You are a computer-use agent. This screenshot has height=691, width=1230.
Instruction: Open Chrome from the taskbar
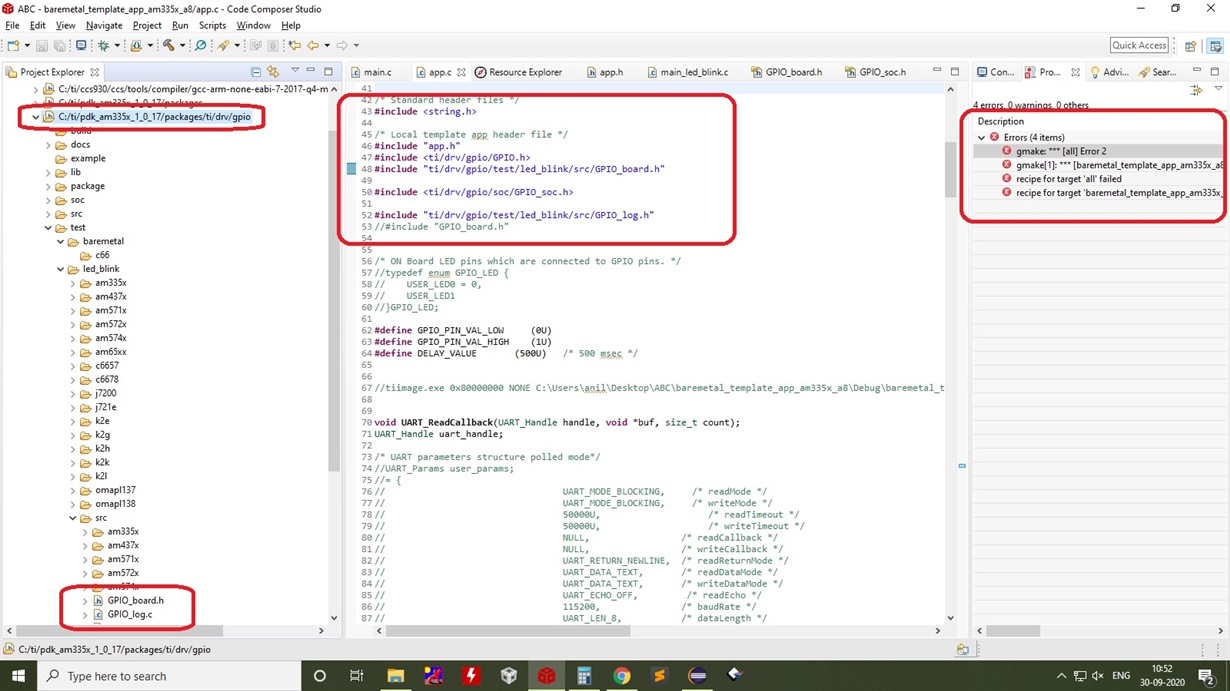pyautogui.click(x=622, y=676)
